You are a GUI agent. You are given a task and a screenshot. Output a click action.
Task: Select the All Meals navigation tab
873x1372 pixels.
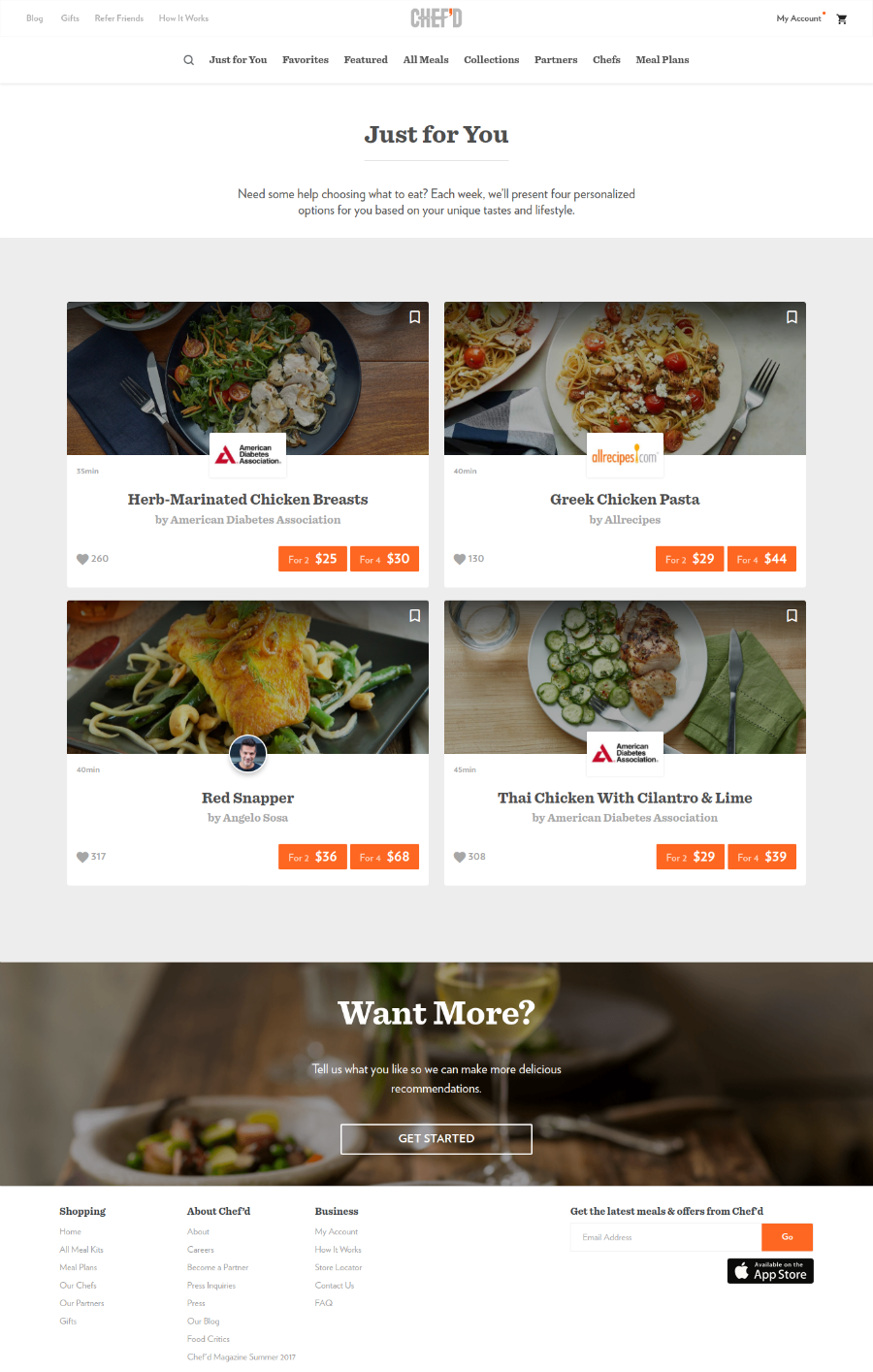[426, 60]
